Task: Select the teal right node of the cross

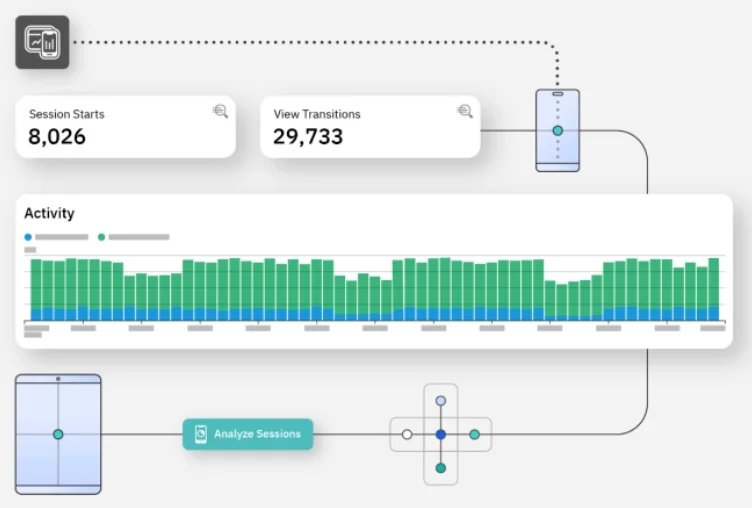Action: click(x=475, y=435)
